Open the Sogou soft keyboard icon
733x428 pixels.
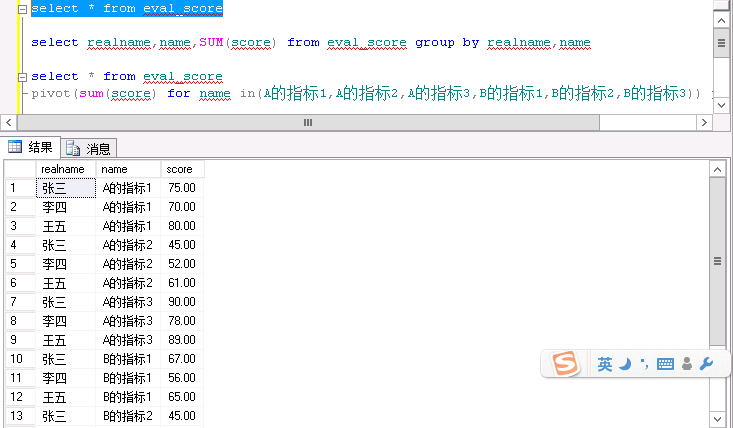(x=665, y=364)
